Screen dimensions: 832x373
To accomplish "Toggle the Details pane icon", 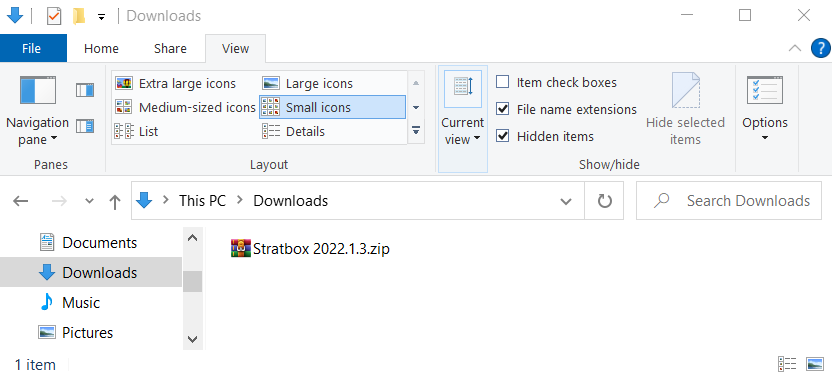I will tap(85, 126).
